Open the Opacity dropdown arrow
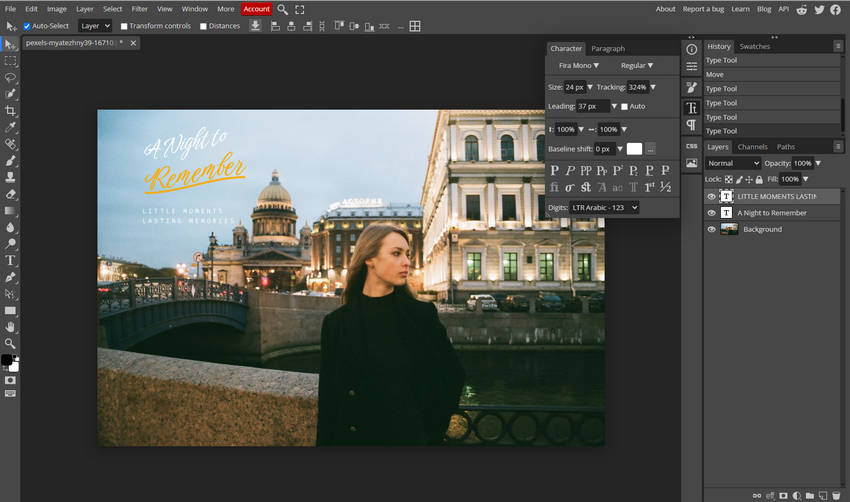Image resolution: width=850 pixels, height=502 pixels. [x=818, y=163]
